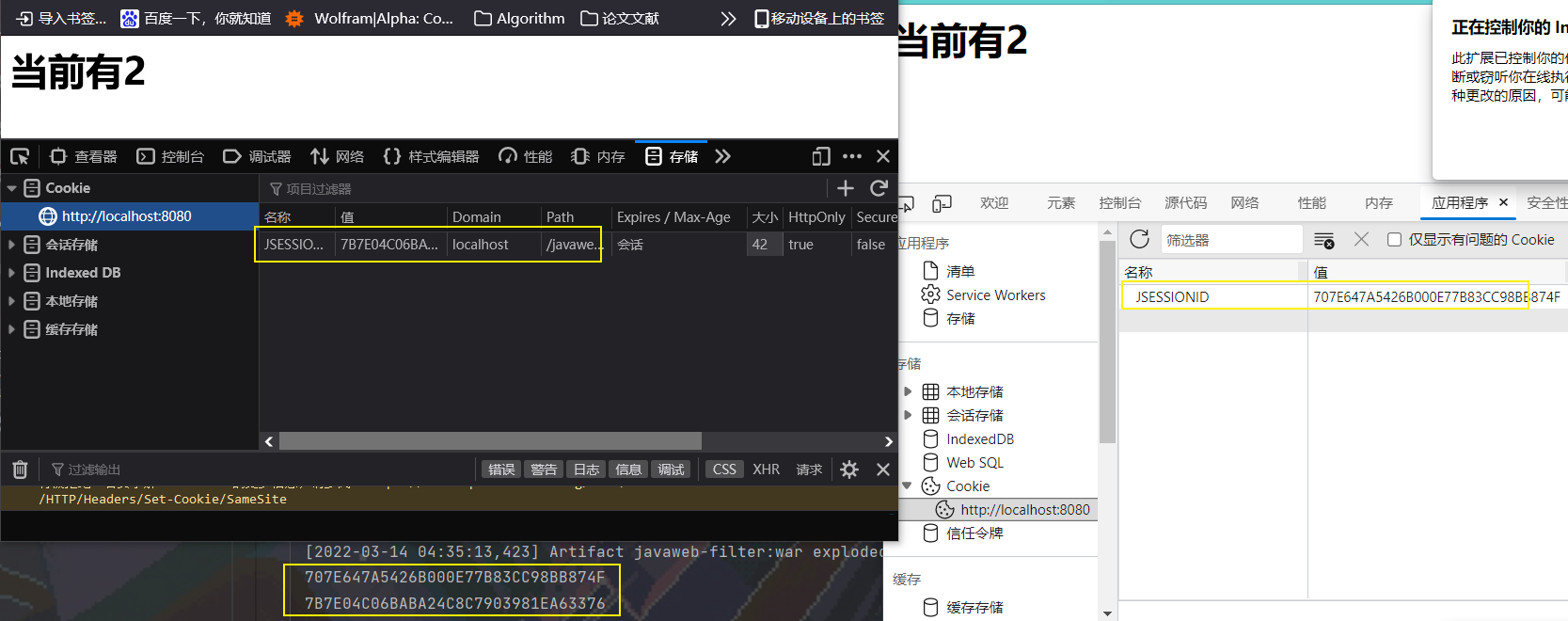Screen dimensions: 1568x621
Task: Open the 性能 tab in Firefox devtools
Action: click(526, 156)
